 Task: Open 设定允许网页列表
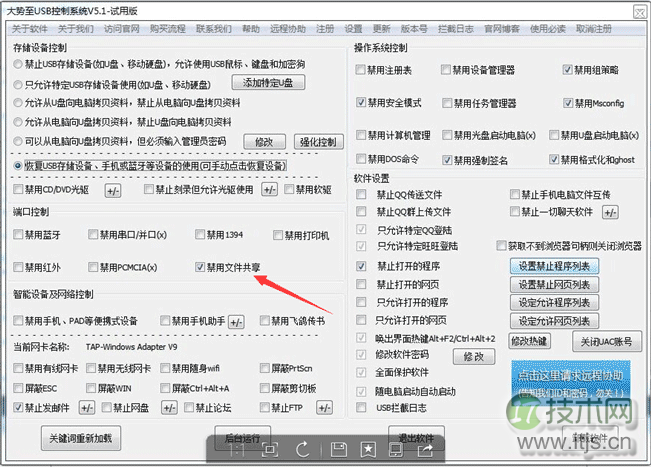(554, 321)
